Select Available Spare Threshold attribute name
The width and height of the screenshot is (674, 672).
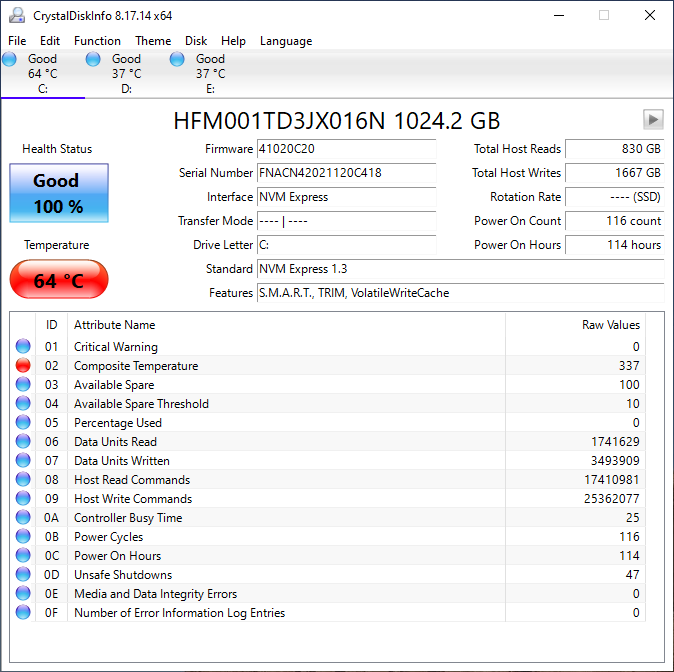coord(141,404)
